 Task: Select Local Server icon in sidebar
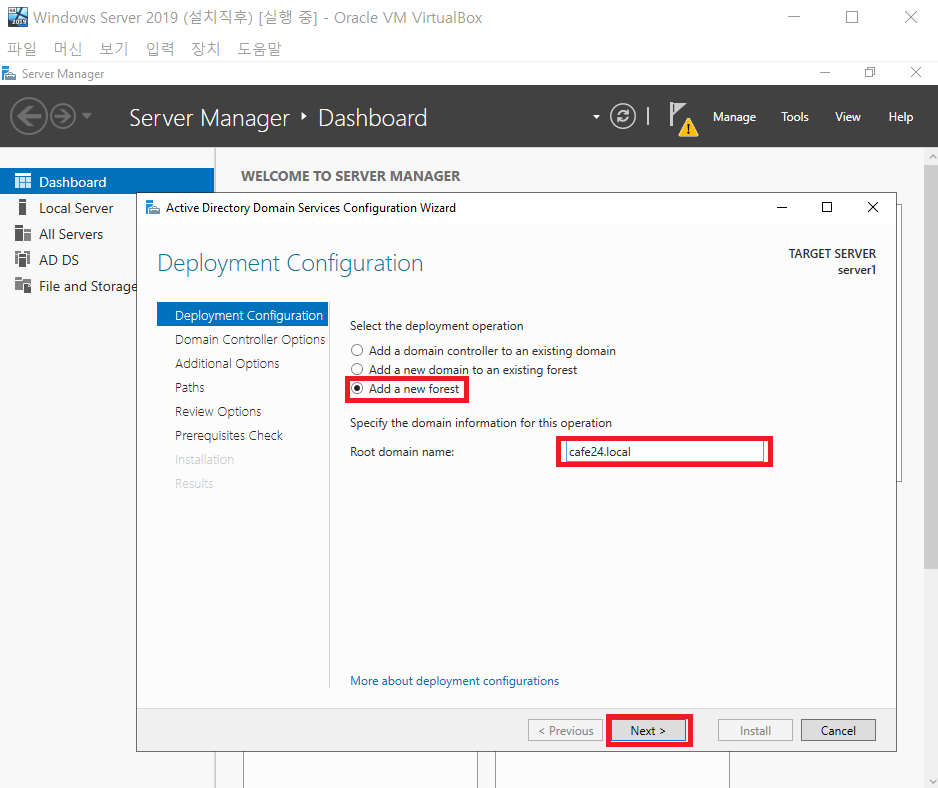[23, 208]
